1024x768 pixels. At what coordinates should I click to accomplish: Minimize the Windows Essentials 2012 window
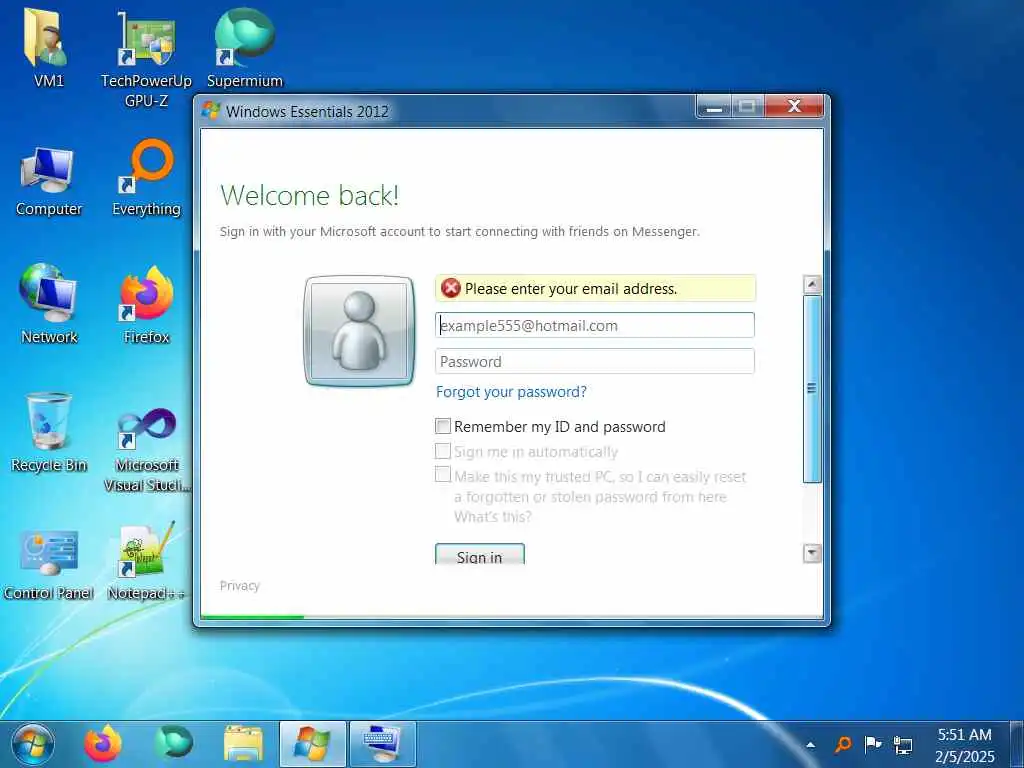[x=714, y=107]
